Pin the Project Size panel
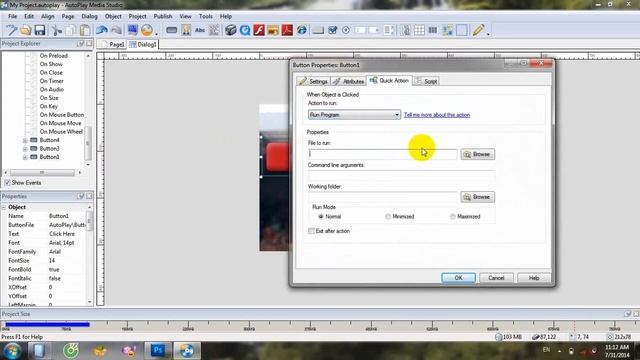This screenshot has width=640, height=360. [x=628, y=314]
